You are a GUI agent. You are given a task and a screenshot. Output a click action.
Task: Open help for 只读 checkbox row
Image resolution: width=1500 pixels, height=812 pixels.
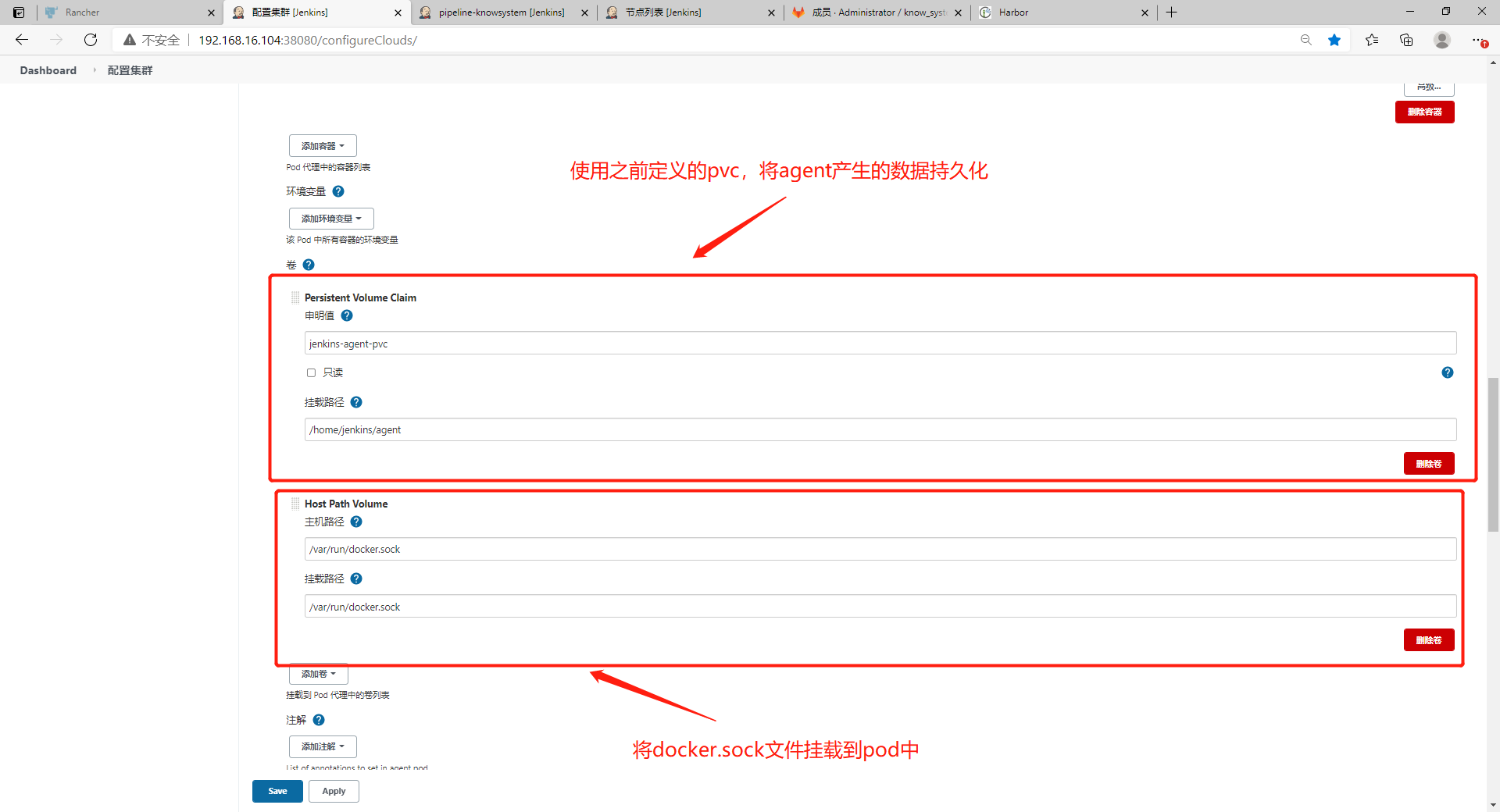(x=1447, y=372)
